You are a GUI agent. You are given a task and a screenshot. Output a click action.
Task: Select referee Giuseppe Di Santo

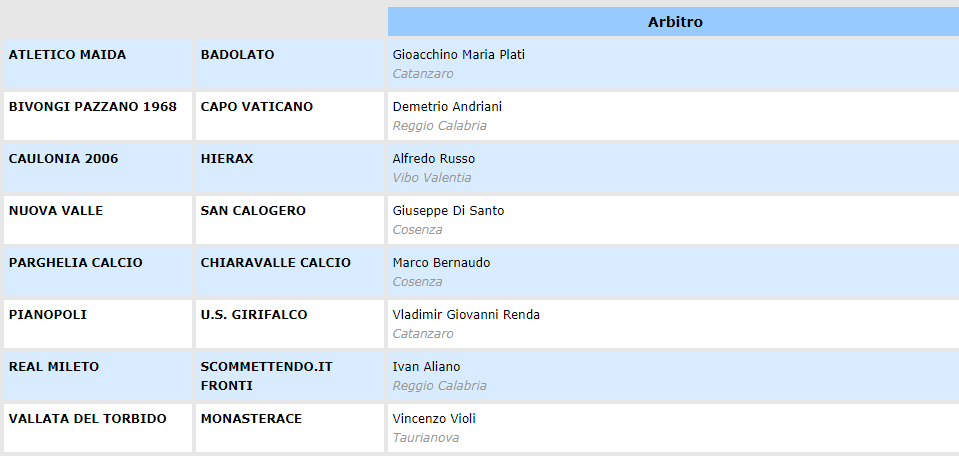[449, 211]
